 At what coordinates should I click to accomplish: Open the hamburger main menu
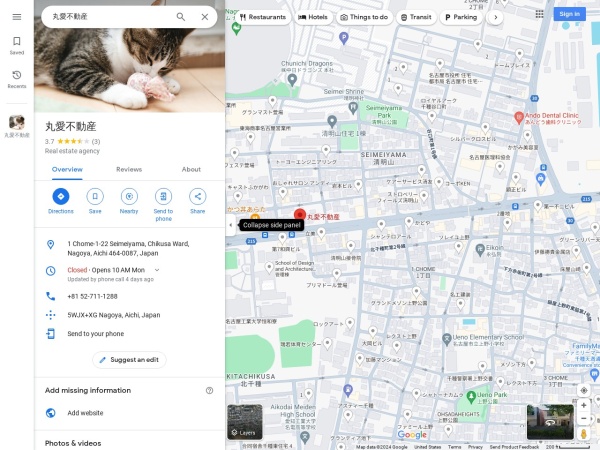17,17
